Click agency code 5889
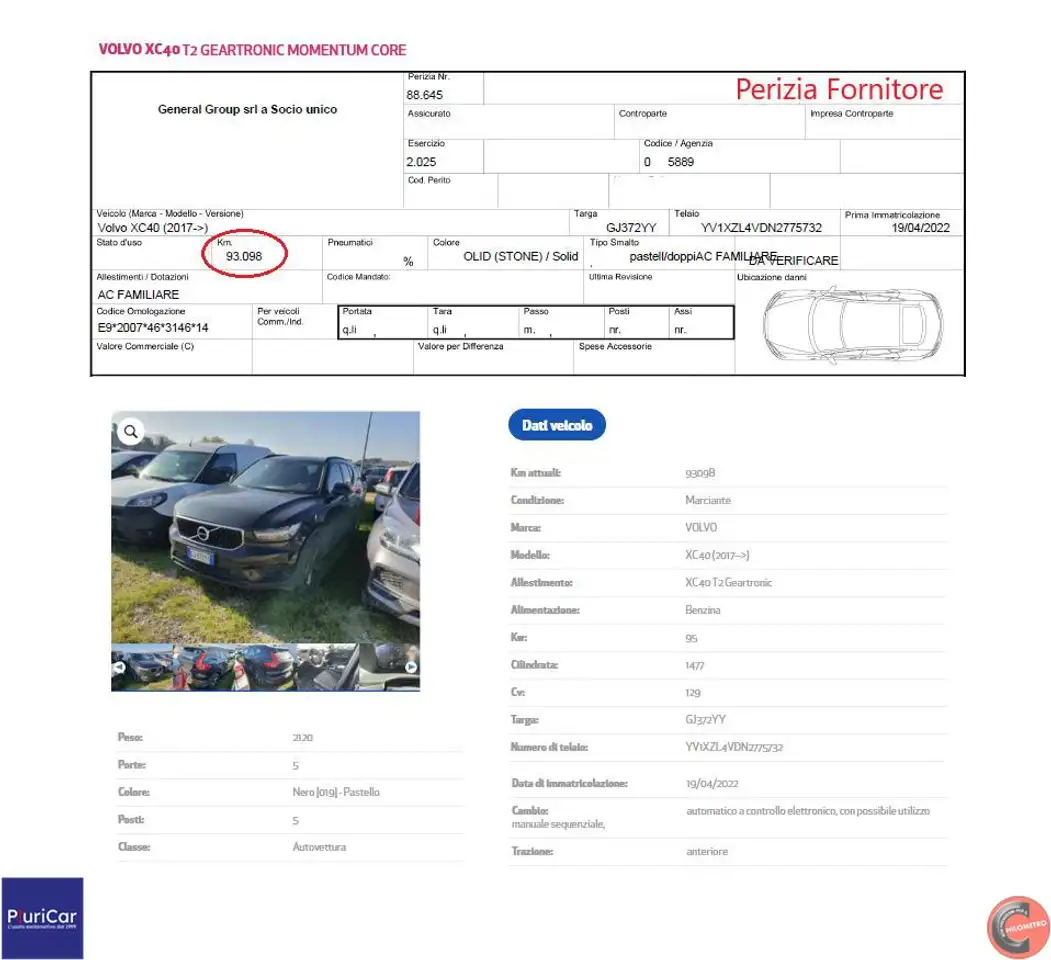The image size is (1051, 960). tap(680, 162)
